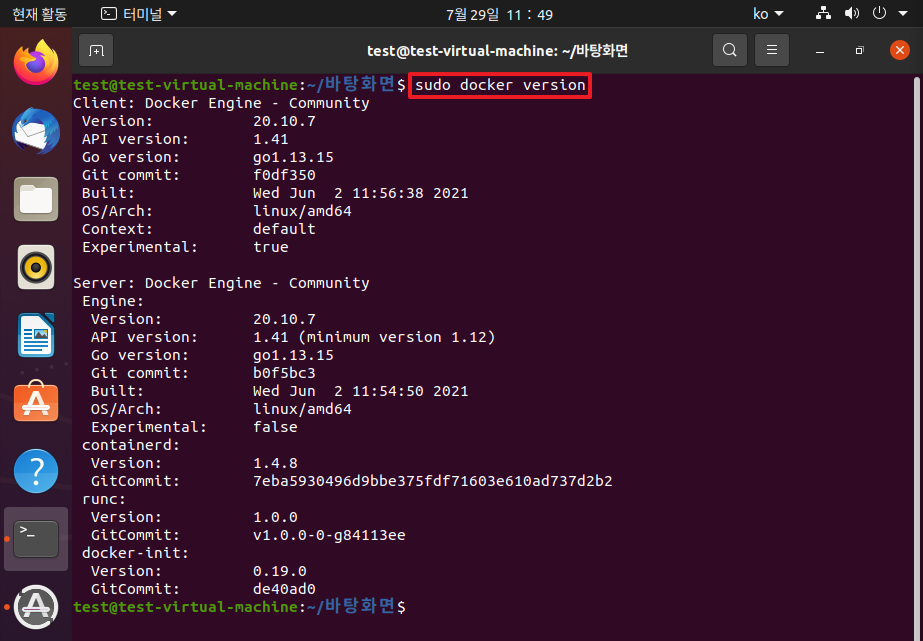This screenshot has height=641, width=923.
Task: Click the power icon in top bar
Action: click(x=879, y=13)
